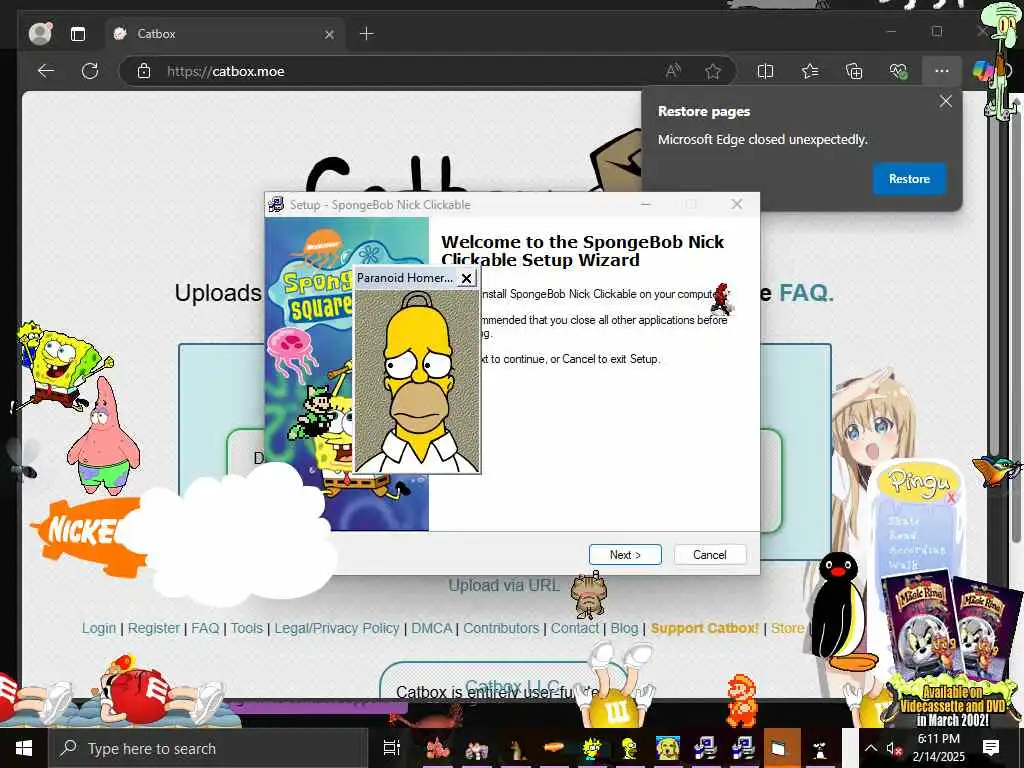This screenshot has height=768, width=1024.
Task: Click the Homer Simpson taskbar icon
Action: coord(630,748)
